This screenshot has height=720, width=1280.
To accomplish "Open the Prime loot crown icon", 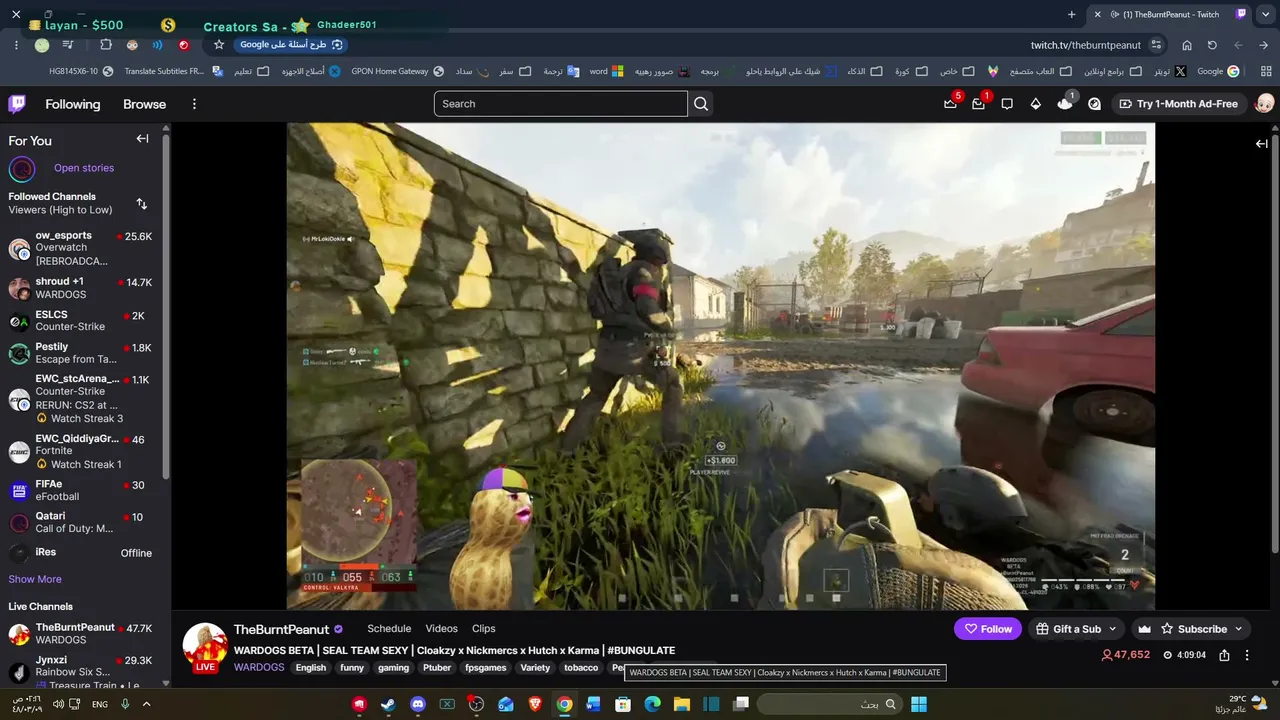I will (950, 104).
